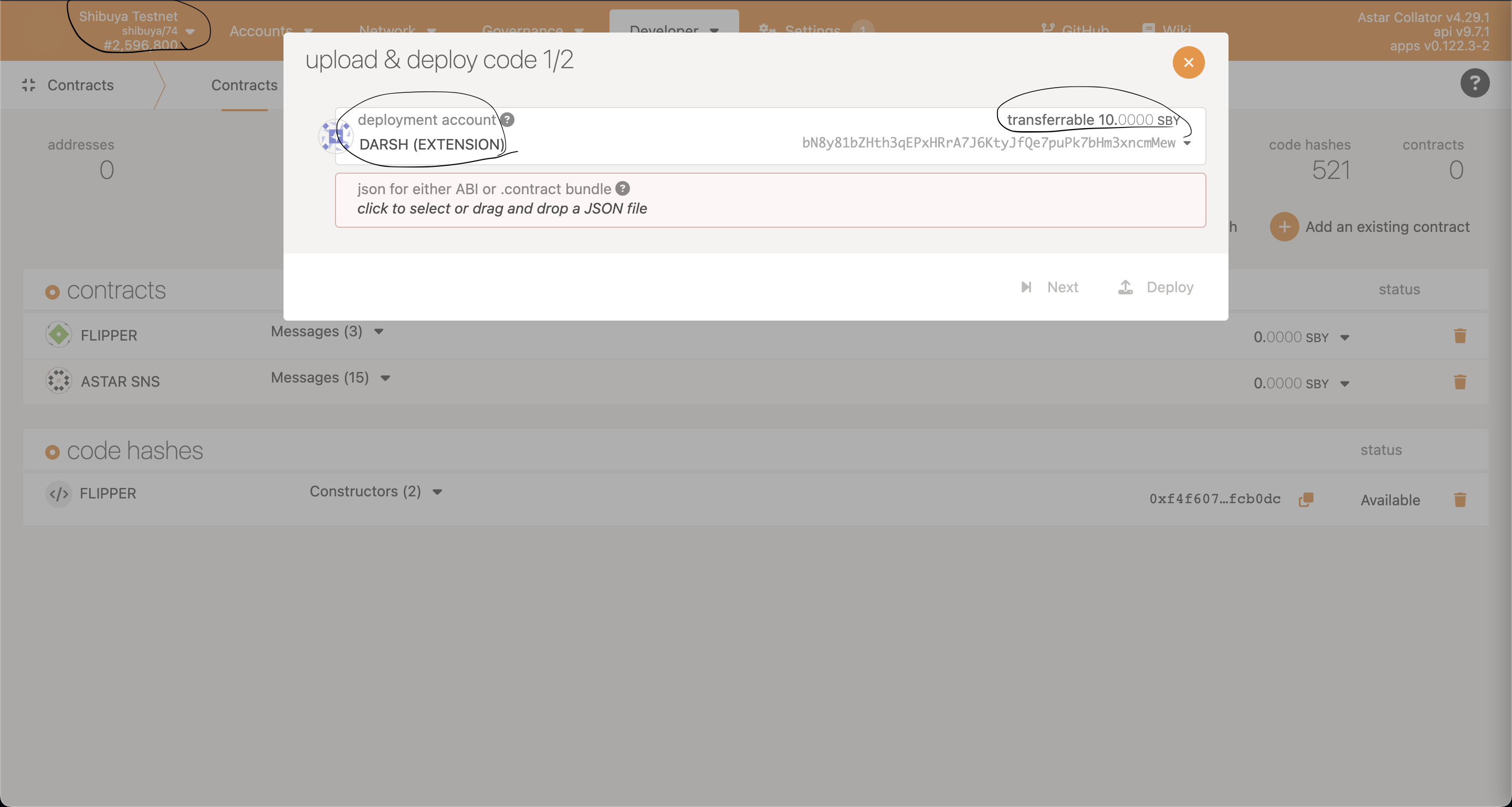Click the GitHub link
The height and width of the screenshot is (807, 1512).
[x=1075, y=30]
